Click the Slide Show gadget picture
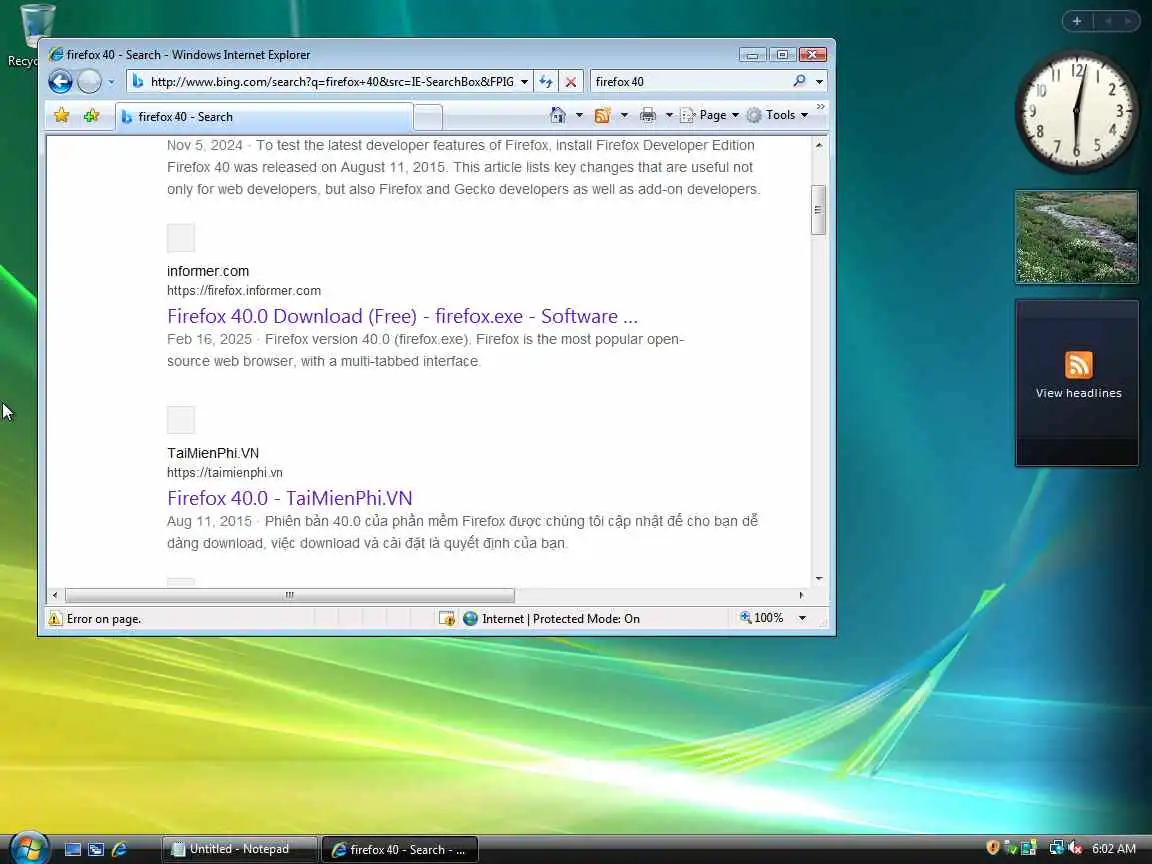1152x864 pixels. tap(1076, 237)
